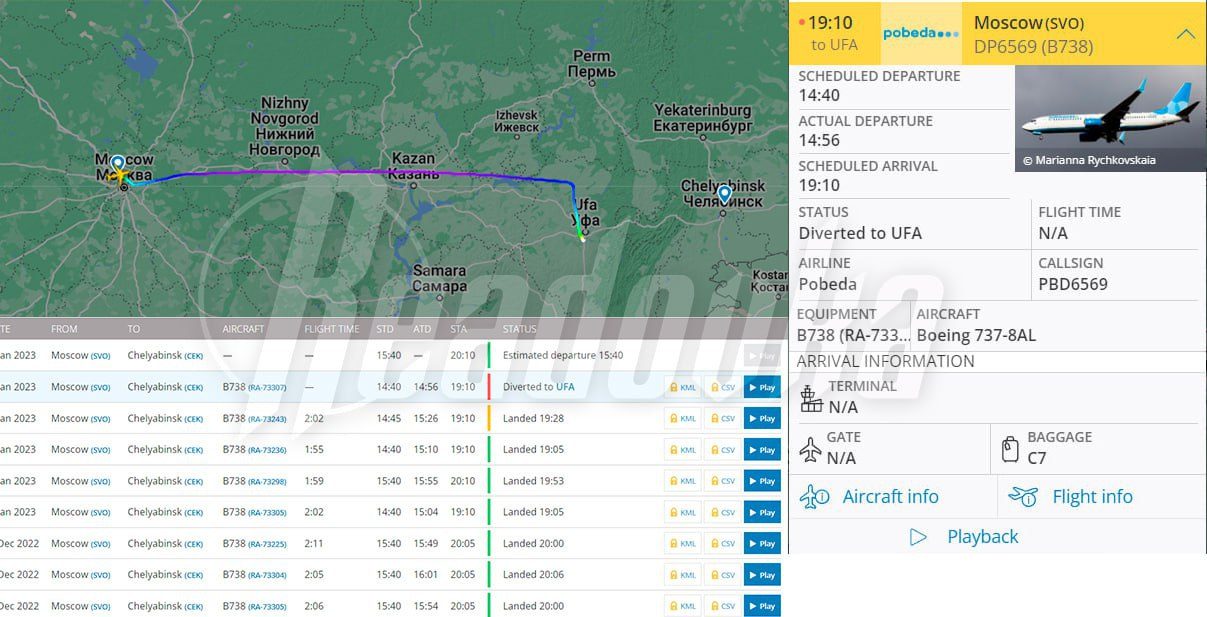
Task: Collapse the flight panel with the header chevron
Action: point(1185,33)
